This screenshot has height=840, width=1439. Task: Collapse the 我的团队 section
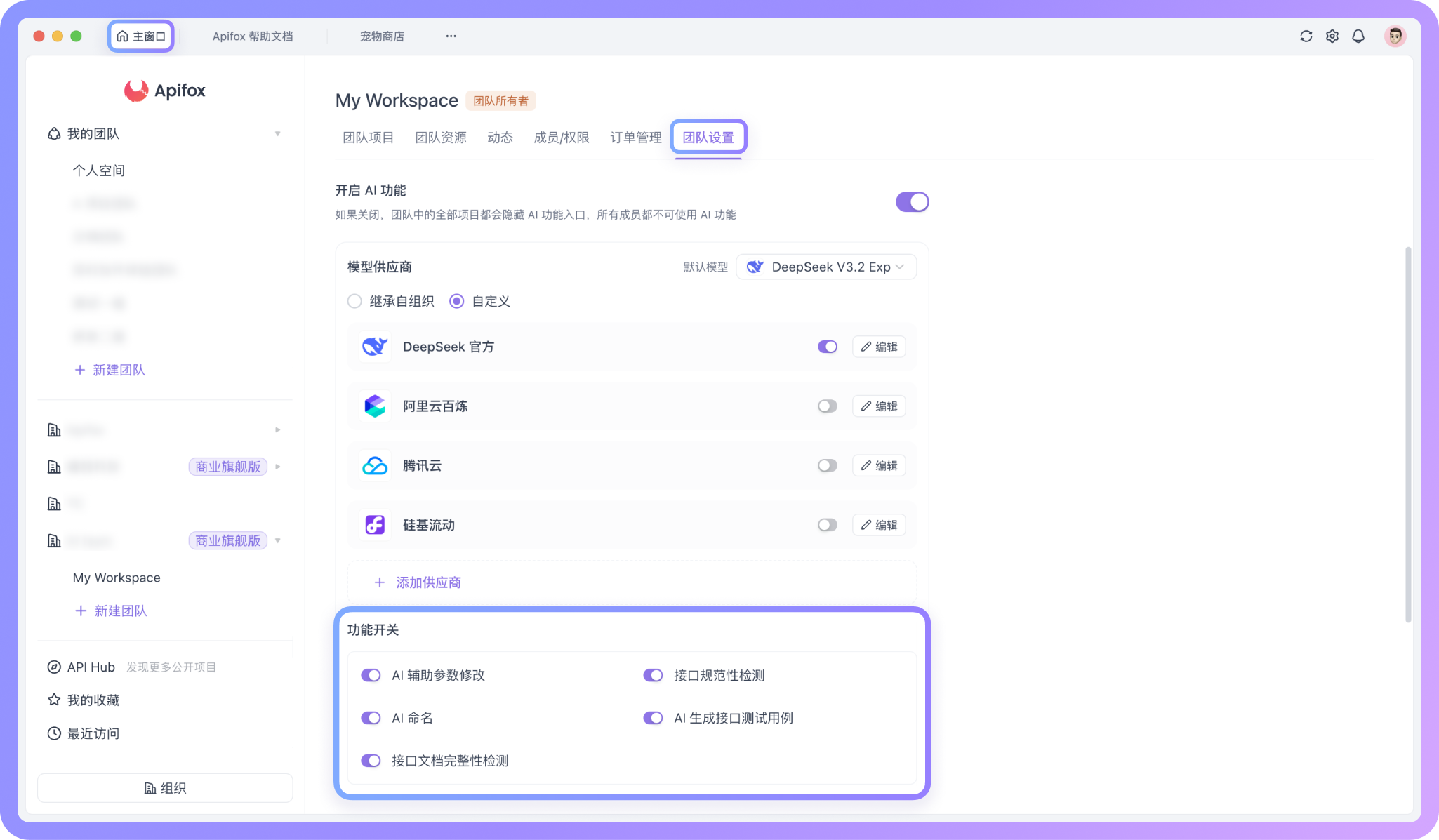[x=278, y=133]
